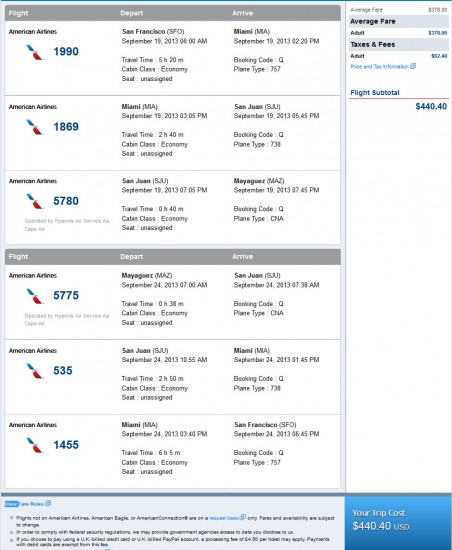Open the View Fare Rules link

pyautogui.click(x=24, y=504)
